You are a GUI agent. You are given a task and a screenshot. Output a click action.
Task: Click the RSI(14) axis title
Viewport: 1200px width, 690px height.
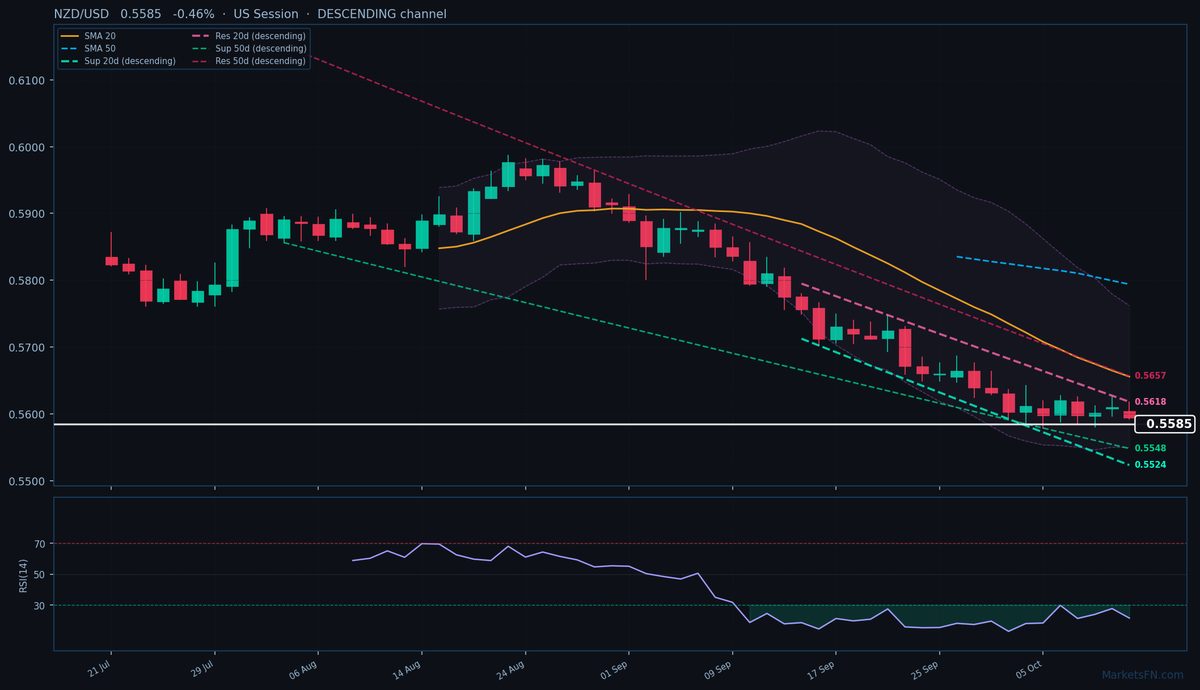pyautogui.click(x=23, y=574)
